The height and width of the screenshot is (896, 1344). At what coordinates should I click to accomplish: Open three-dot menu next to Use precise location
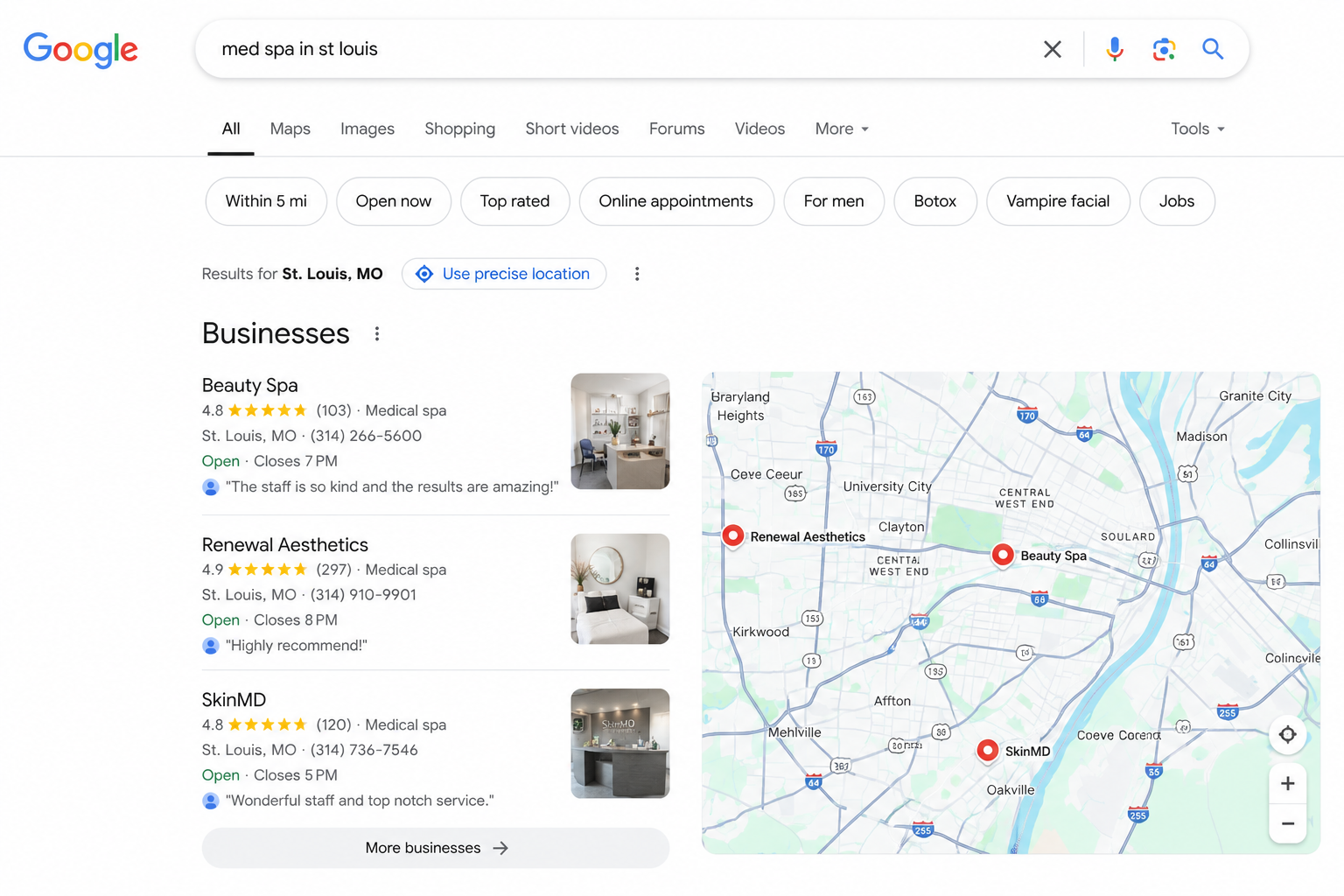point(636,274)
